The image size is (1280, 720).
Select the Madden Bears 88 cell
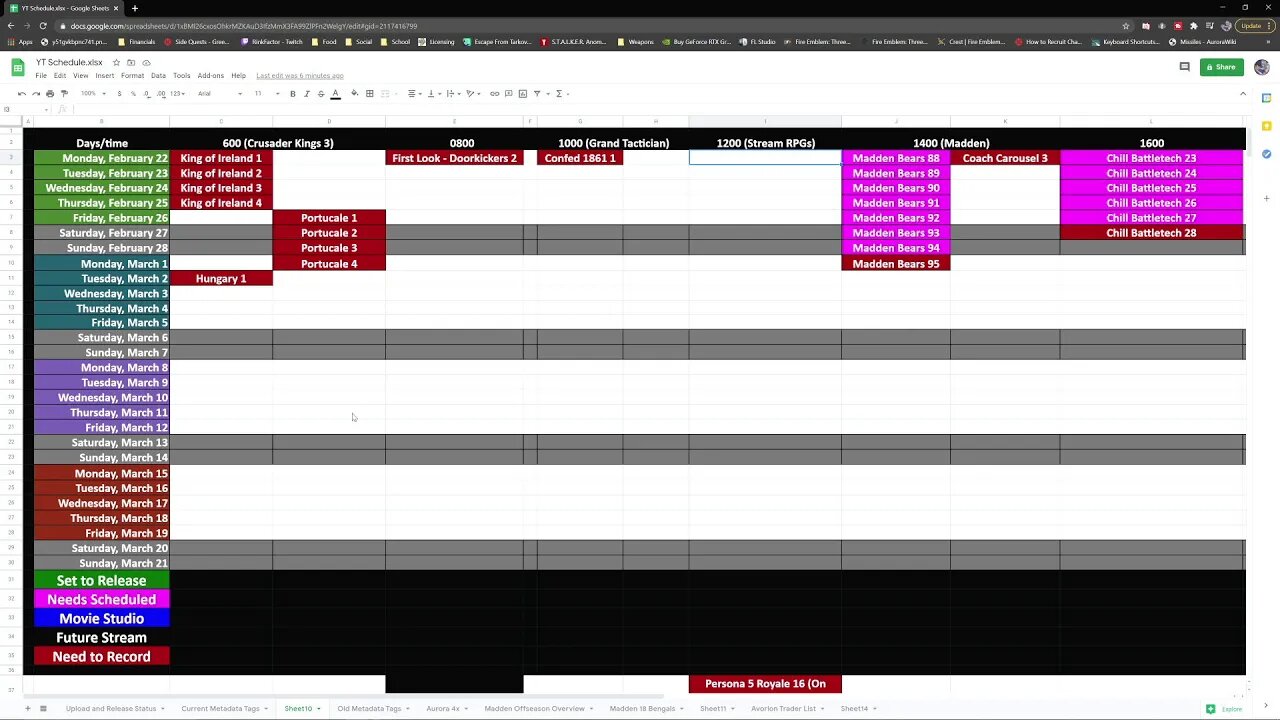pyautogui.click(x=896, y=158)
